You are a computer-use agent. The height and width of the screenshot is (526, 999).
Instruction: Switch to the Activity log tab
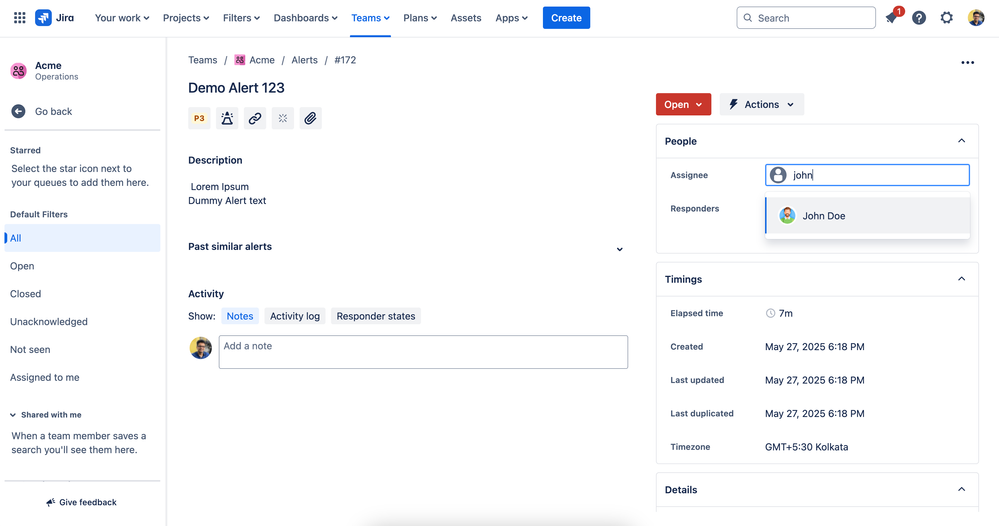[295, 316]
